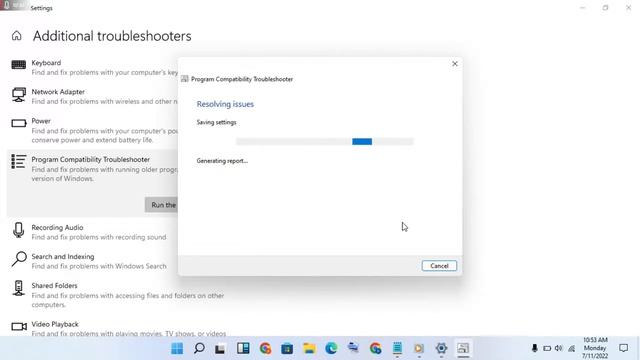Click the Home icon in Settings

click(16, 36)
